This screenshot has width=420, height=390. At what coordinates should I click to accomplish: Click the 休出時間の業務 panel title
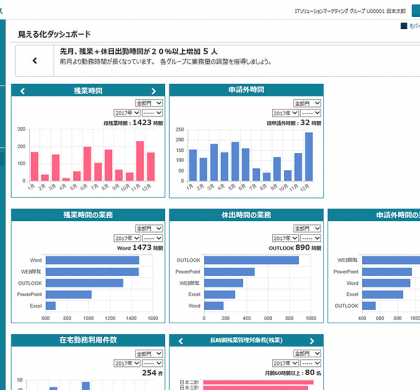(246, 215)
